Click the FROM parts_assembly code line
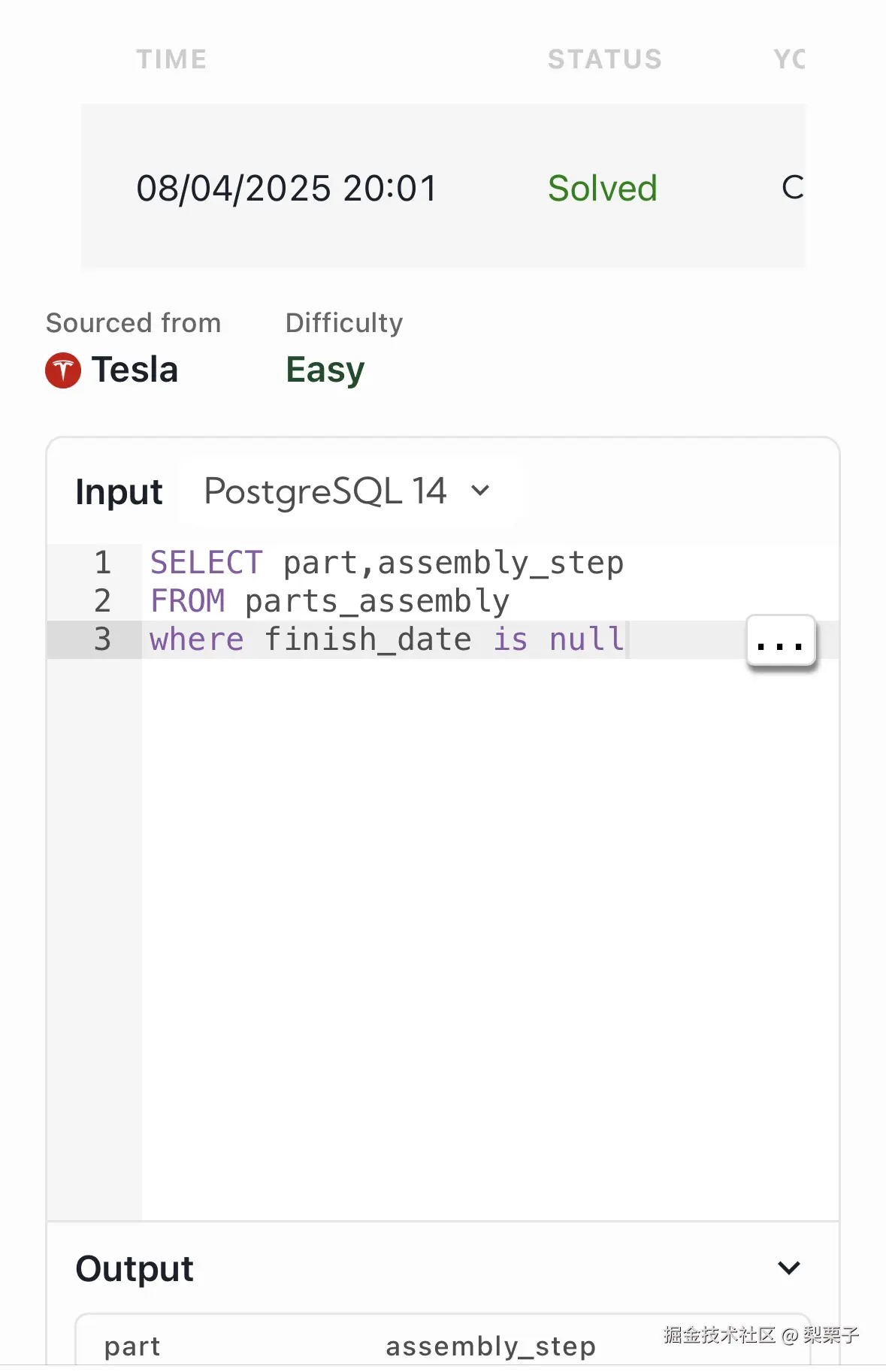Screen dimensions: 886x1372 (x=329, y=601)
